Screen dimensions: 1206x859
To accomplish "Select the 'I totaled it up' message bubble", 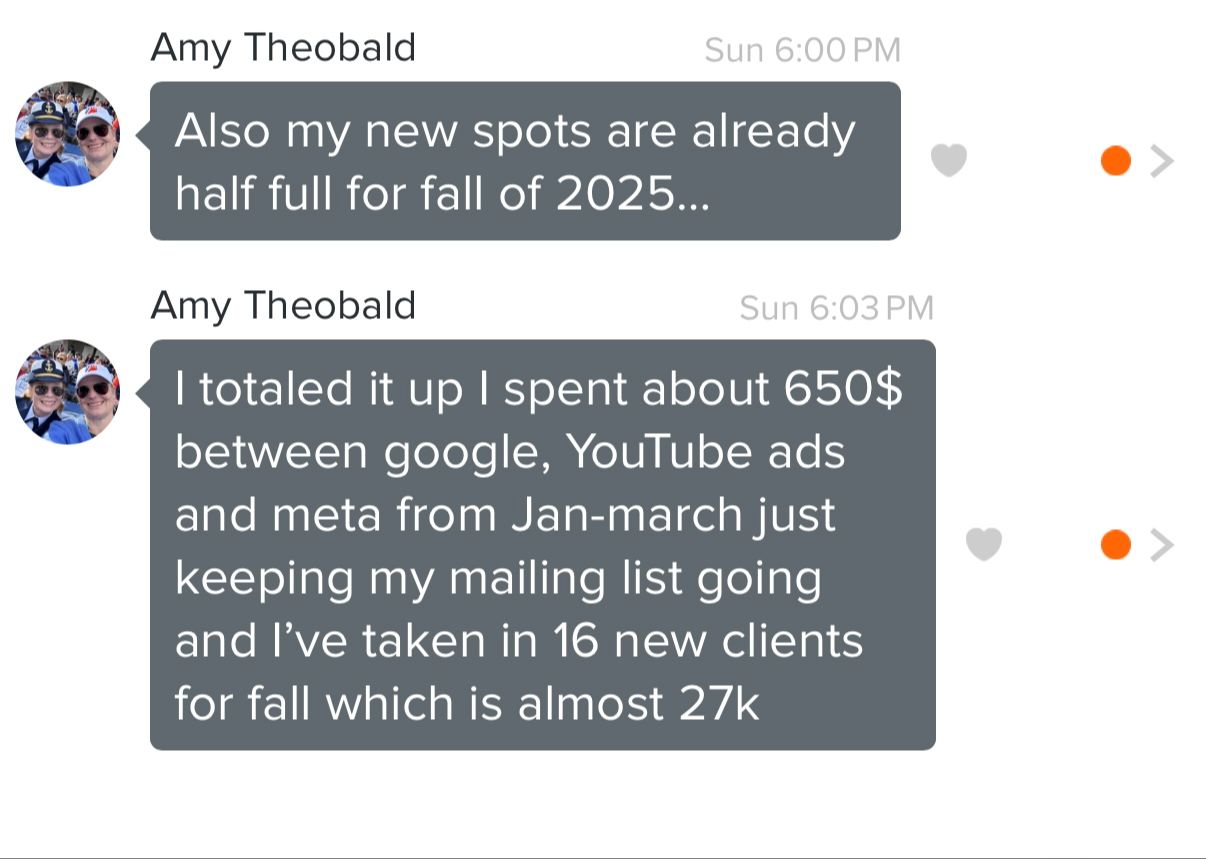I will [x=543, y=545].
